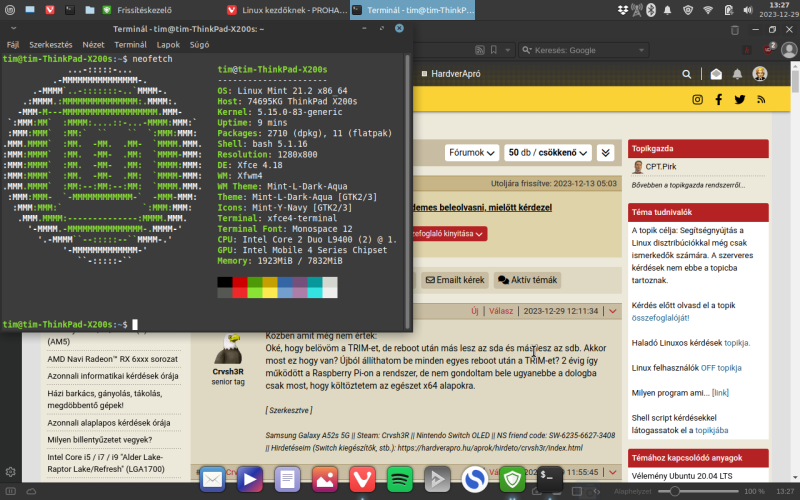Launch the mail app from the dock

[x=212, y=479]
